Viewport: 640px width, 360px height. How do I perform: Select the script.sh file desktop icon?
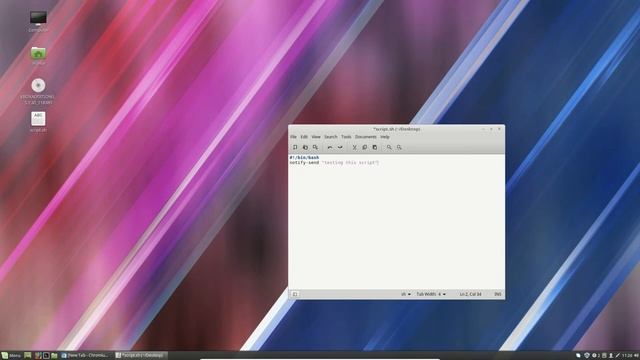click(x=38, y=122)
